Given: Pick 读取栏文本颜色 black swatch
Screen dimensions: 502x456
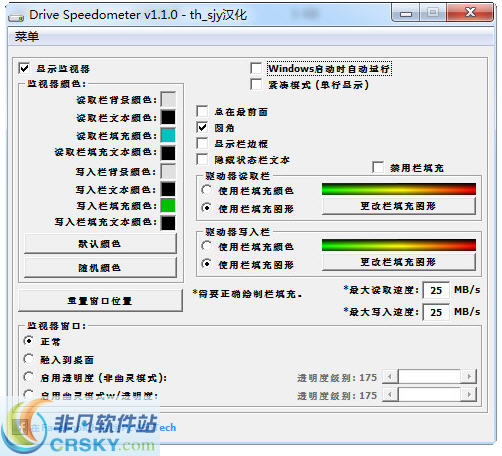Looking at the screenshot, I should click(168, 117).
